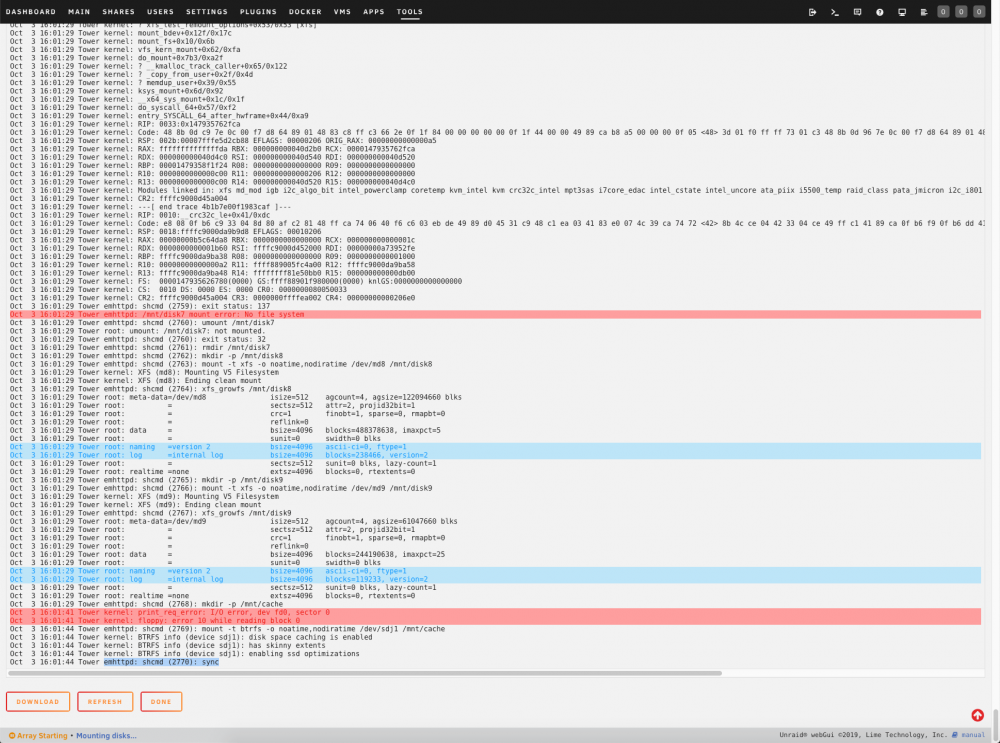Click the "BTRFS info (device sdj1): enabling ssd optimizations" line
The height and width of the screenshot is (743, 1000).
[184, 654]
